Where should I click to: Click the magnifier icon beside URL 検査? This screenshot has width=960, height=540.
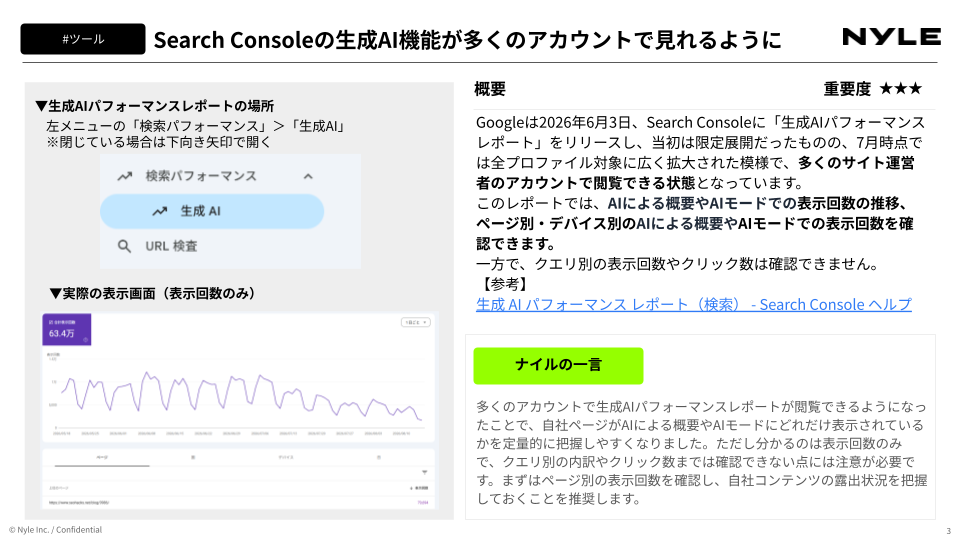(124, 246)
